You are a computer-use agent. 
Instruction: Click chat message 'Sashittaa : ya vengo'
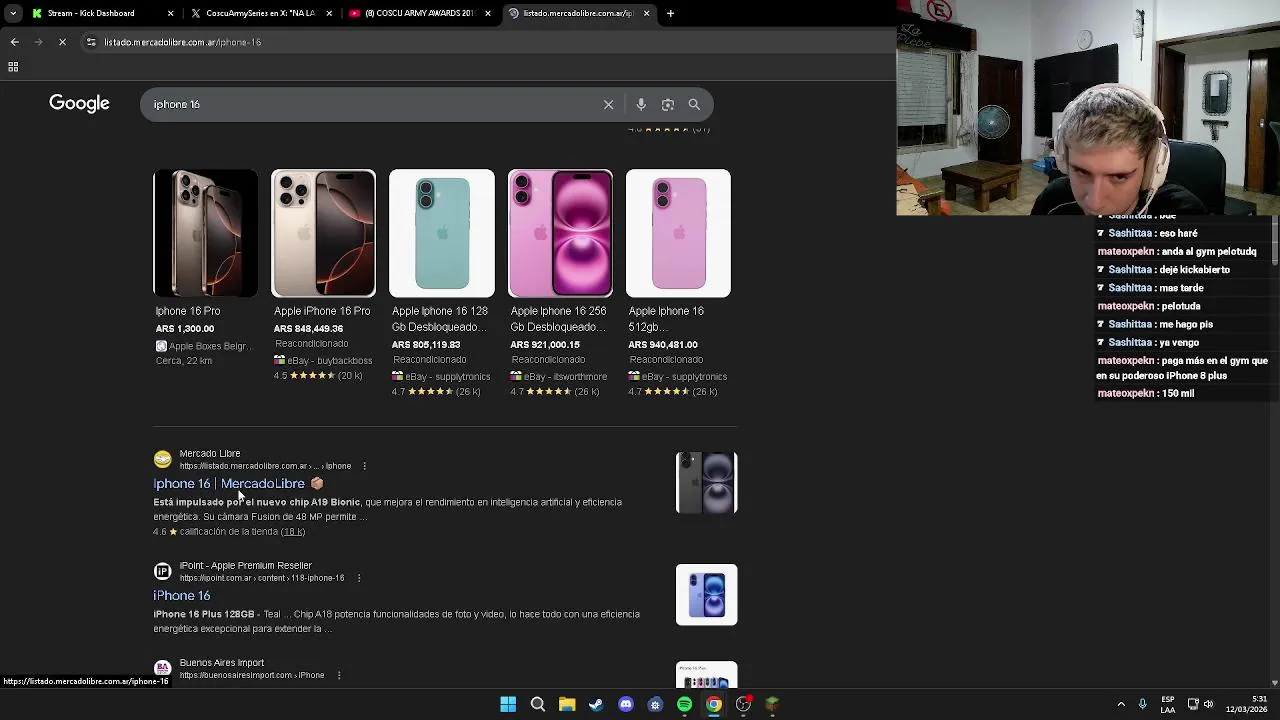click(1149, 342)
